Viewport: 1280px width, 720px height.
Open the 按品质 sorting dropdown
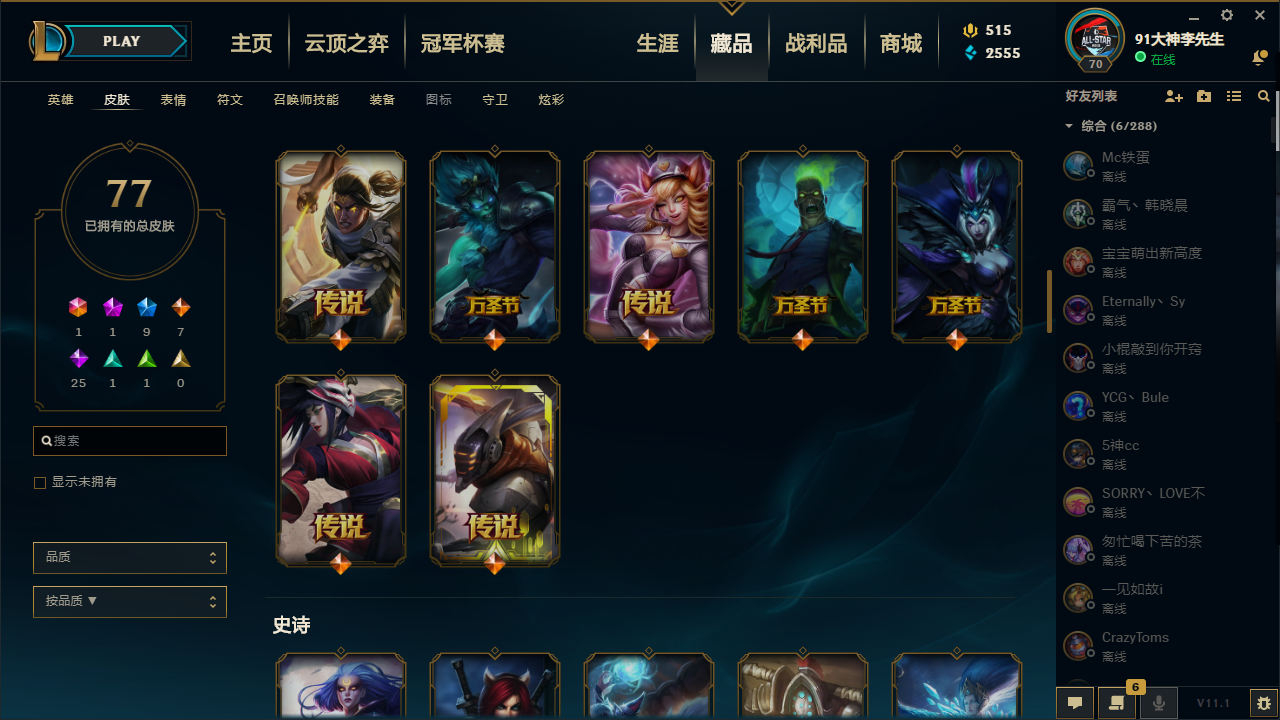coord(130,602)
